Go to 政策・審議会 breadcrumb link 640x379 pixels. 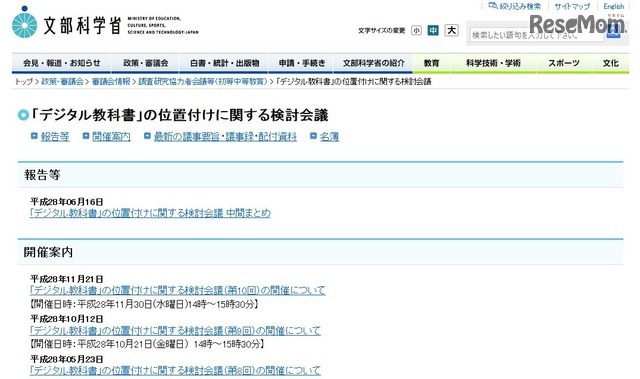click(x=62, y=82)
